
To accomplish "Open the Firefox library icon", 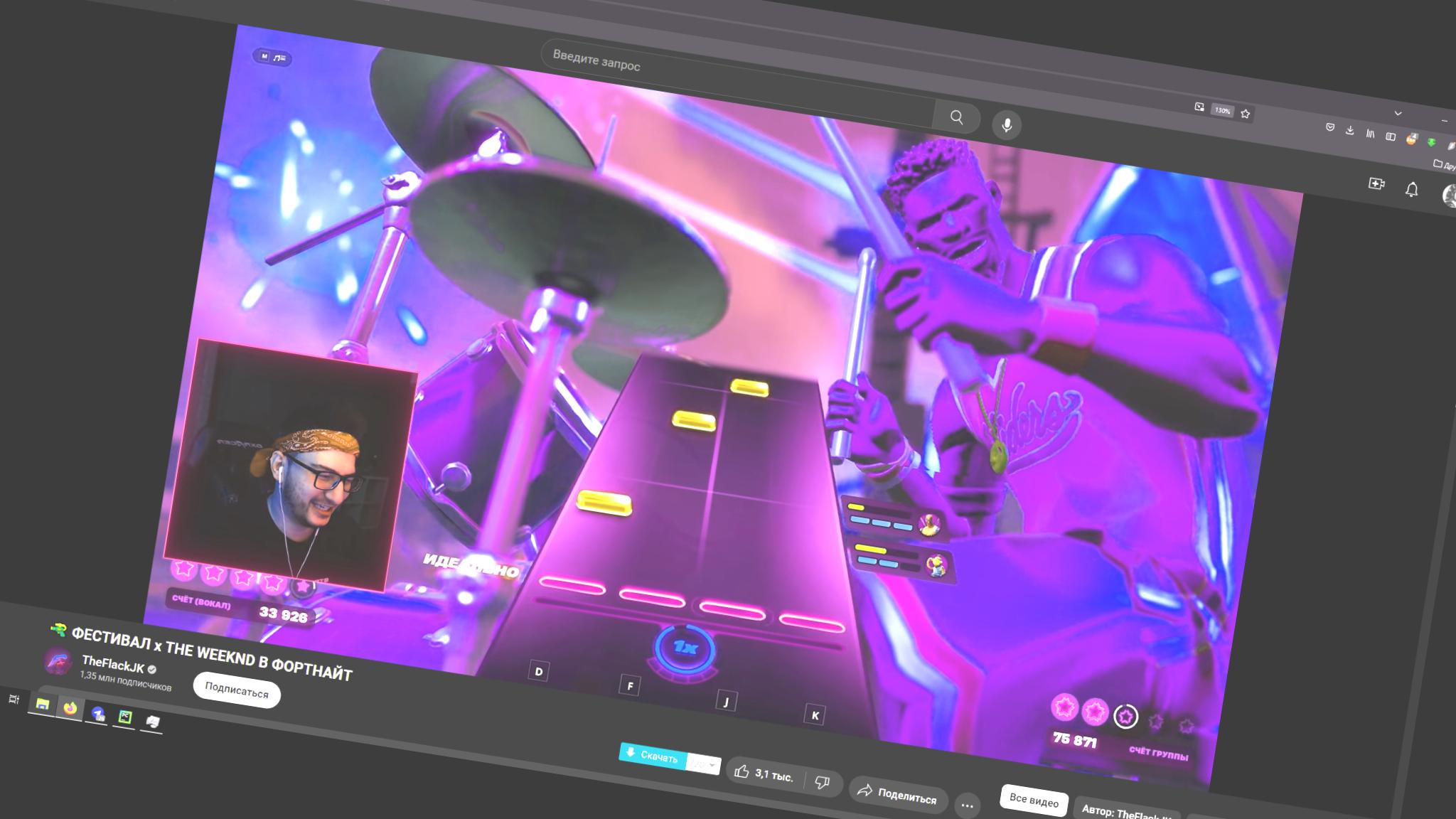I will coord(1370,134).
